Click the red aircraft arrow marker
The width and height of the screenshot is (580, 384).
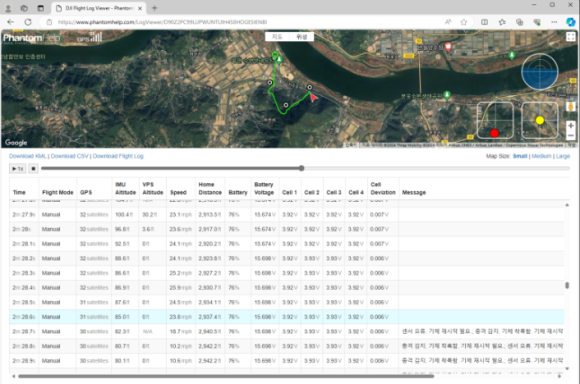[314, 98]
